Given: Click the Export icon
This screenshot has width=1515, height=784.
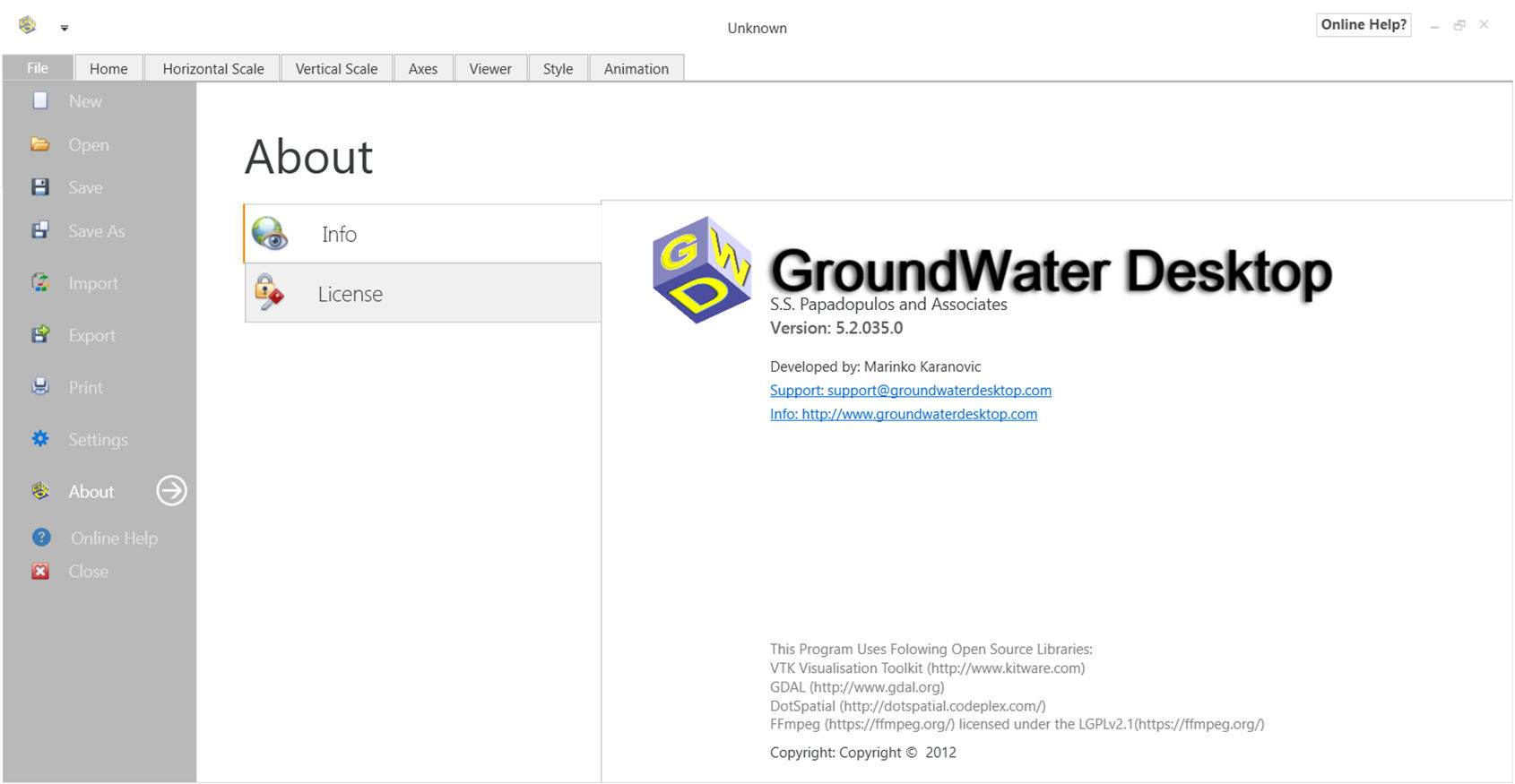Looking at the screenshot, I should tap(40, 334).
